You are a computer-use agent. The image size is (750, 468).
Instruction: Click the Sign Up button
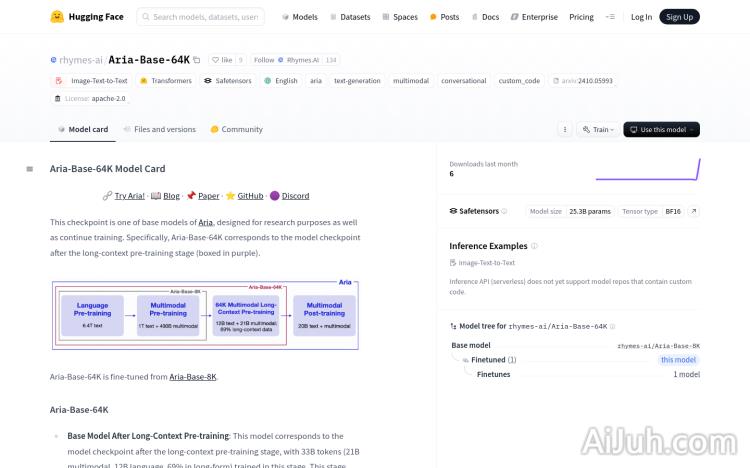click(680, 17)
